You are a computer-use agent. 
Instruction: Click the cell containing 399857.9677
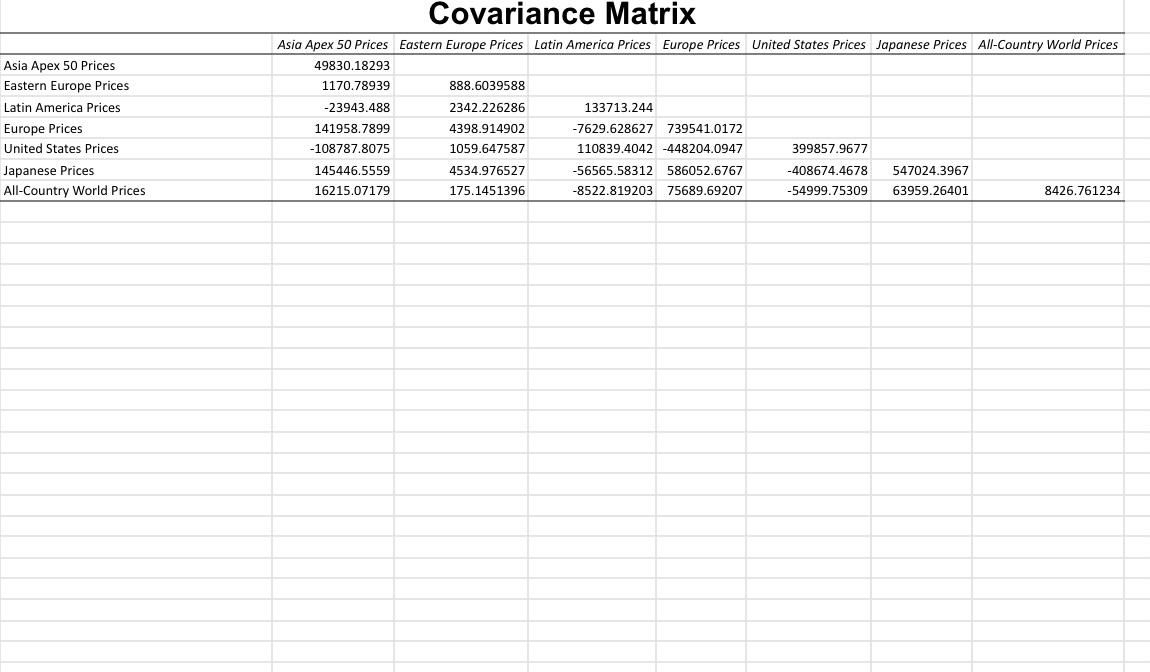830,149
